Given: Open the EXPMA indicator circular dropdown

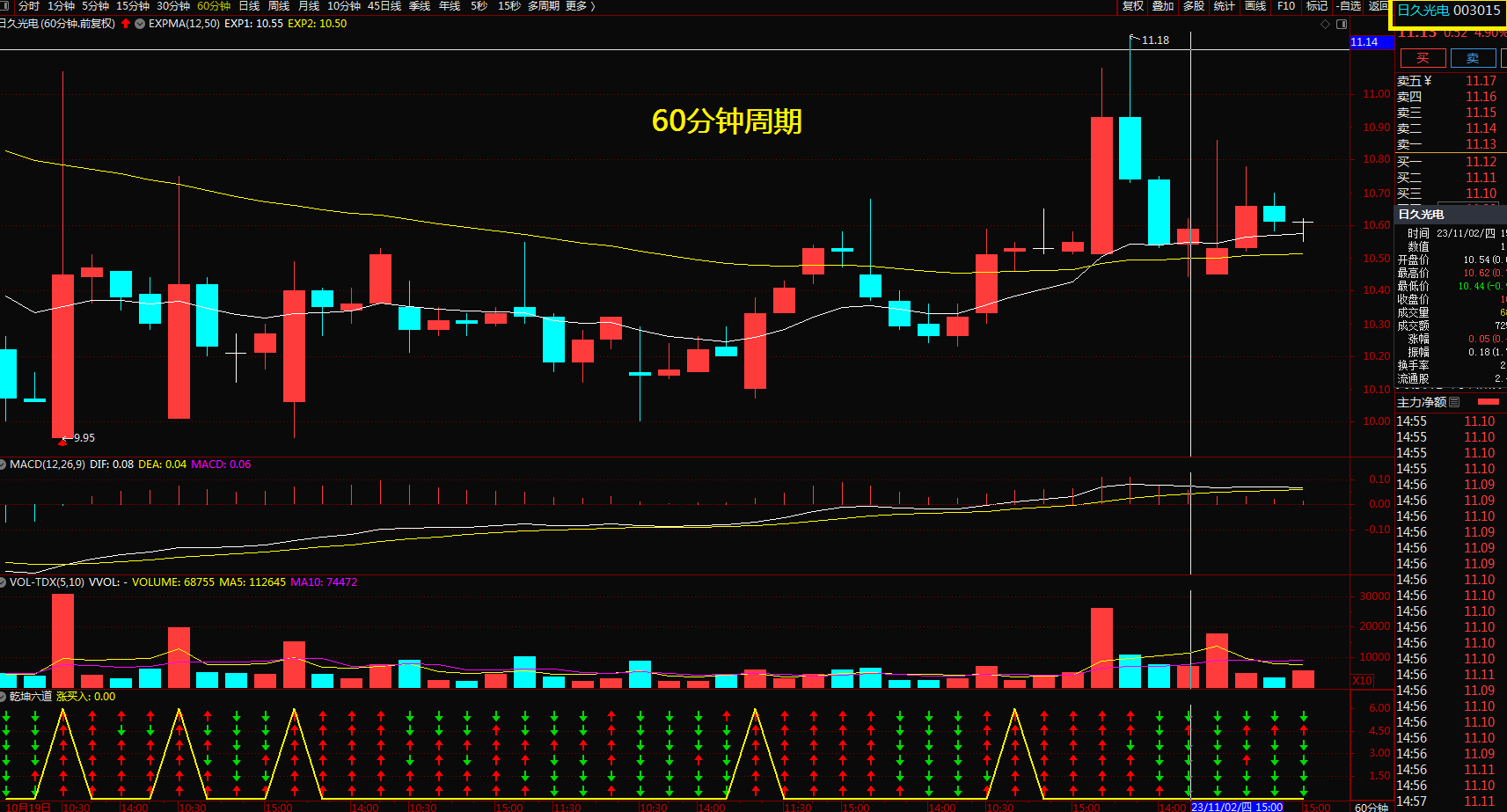Looking at the screenshot, I should point(140,24).
